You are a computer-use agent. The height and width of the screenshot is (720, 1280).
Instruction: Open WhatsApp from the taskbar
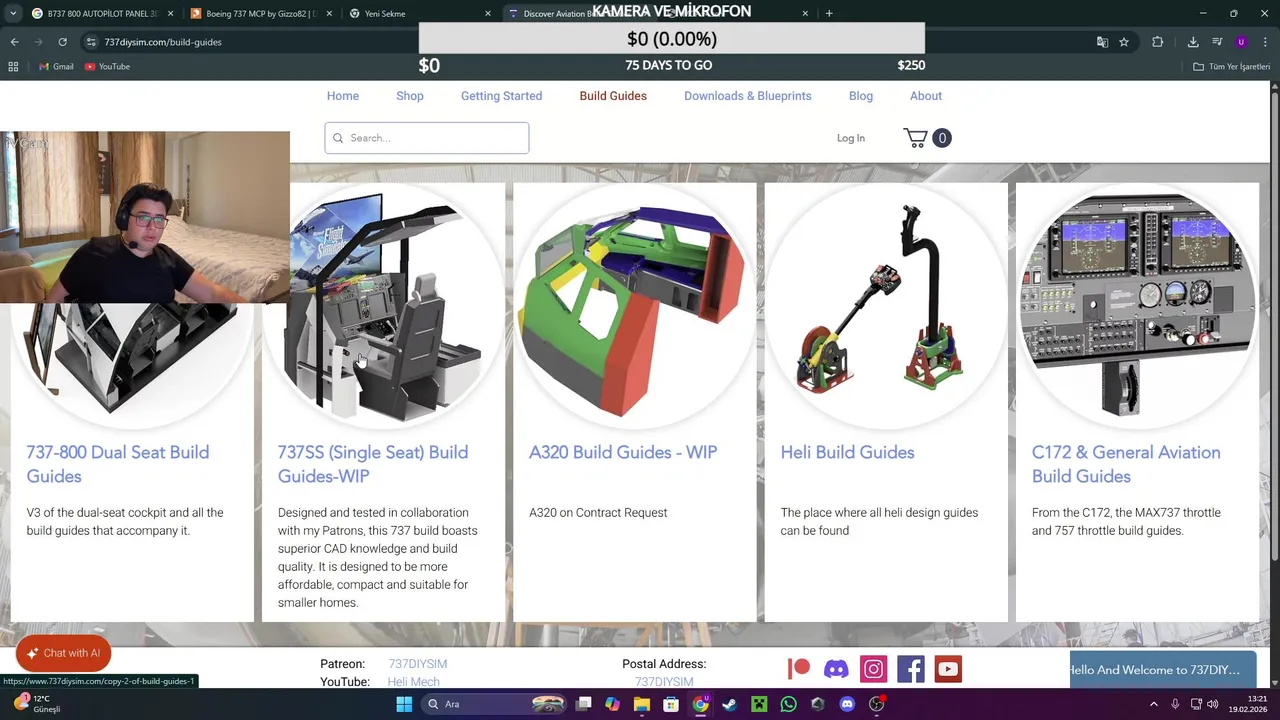789,704
